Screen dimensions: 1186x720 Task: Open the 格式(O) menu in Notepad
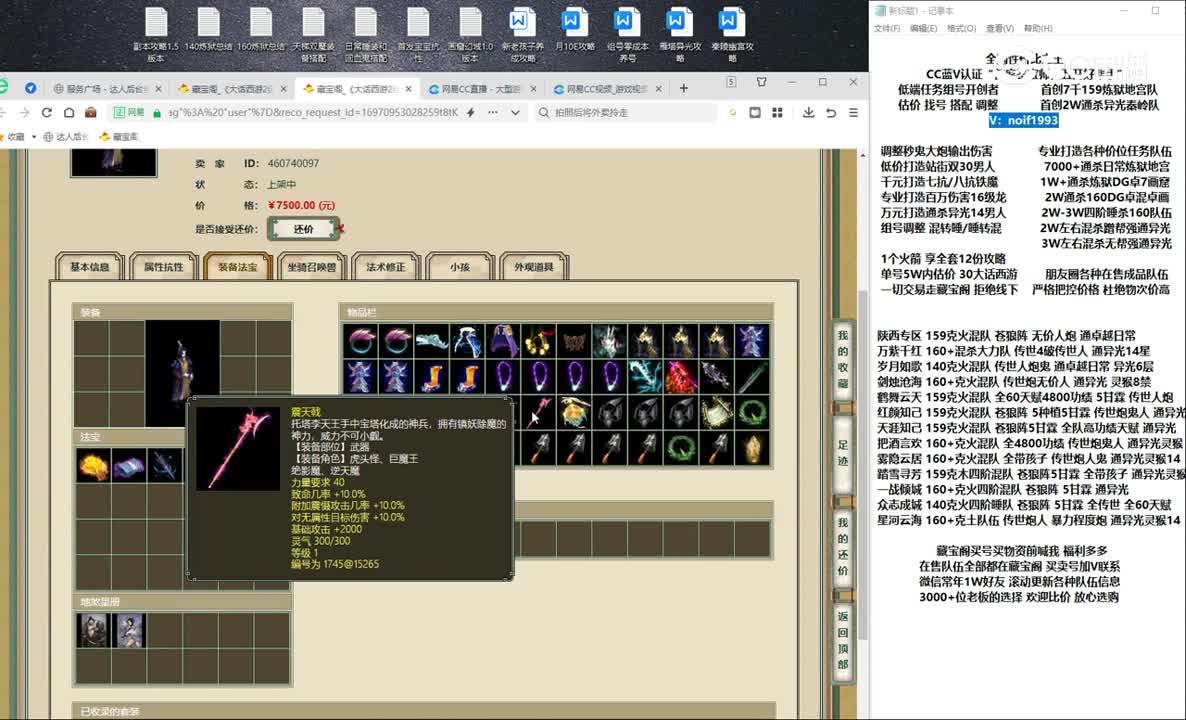tap(961, 28)
